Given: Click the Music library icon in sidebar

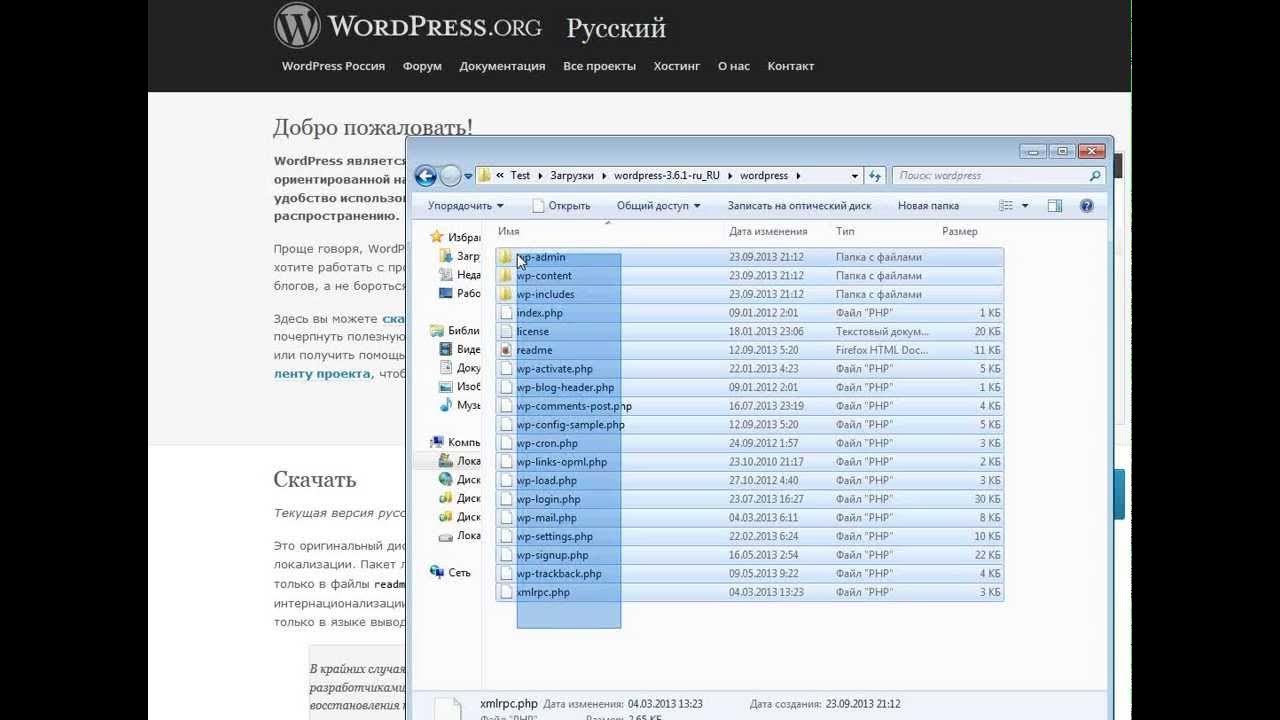Looking at the screenshot, I should click(x=447, y=406).
